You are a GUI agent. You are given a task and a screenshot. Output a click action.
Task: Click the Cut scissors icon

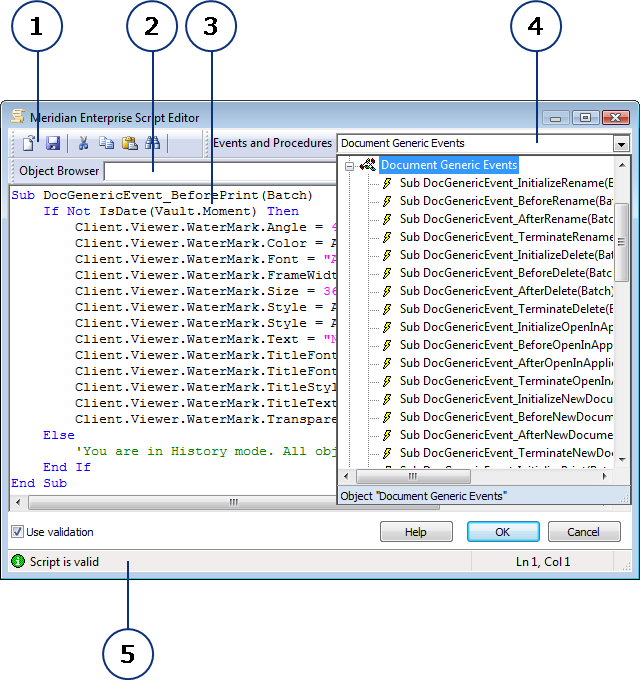(x=83, y=143)
